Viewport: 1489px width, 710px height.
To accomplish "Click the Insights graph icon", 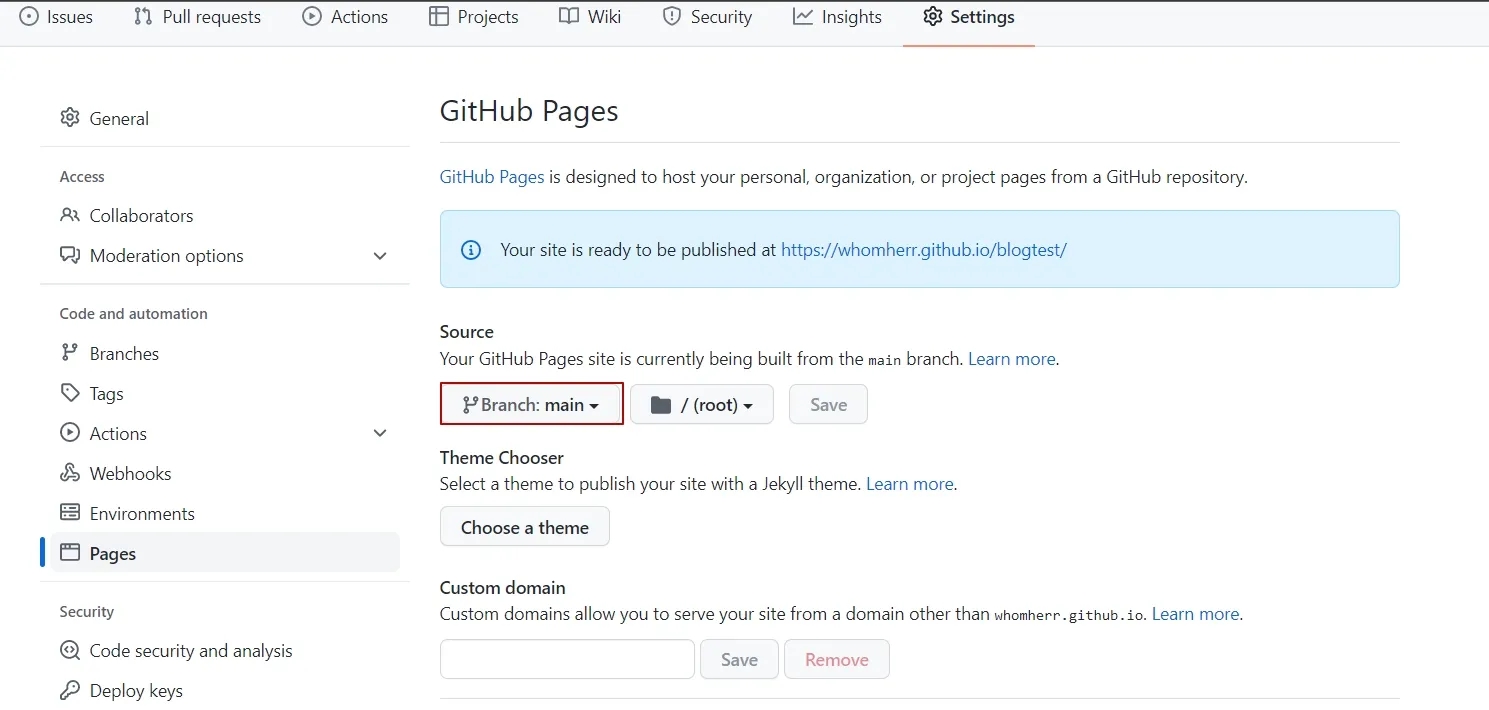I will 803,17.
